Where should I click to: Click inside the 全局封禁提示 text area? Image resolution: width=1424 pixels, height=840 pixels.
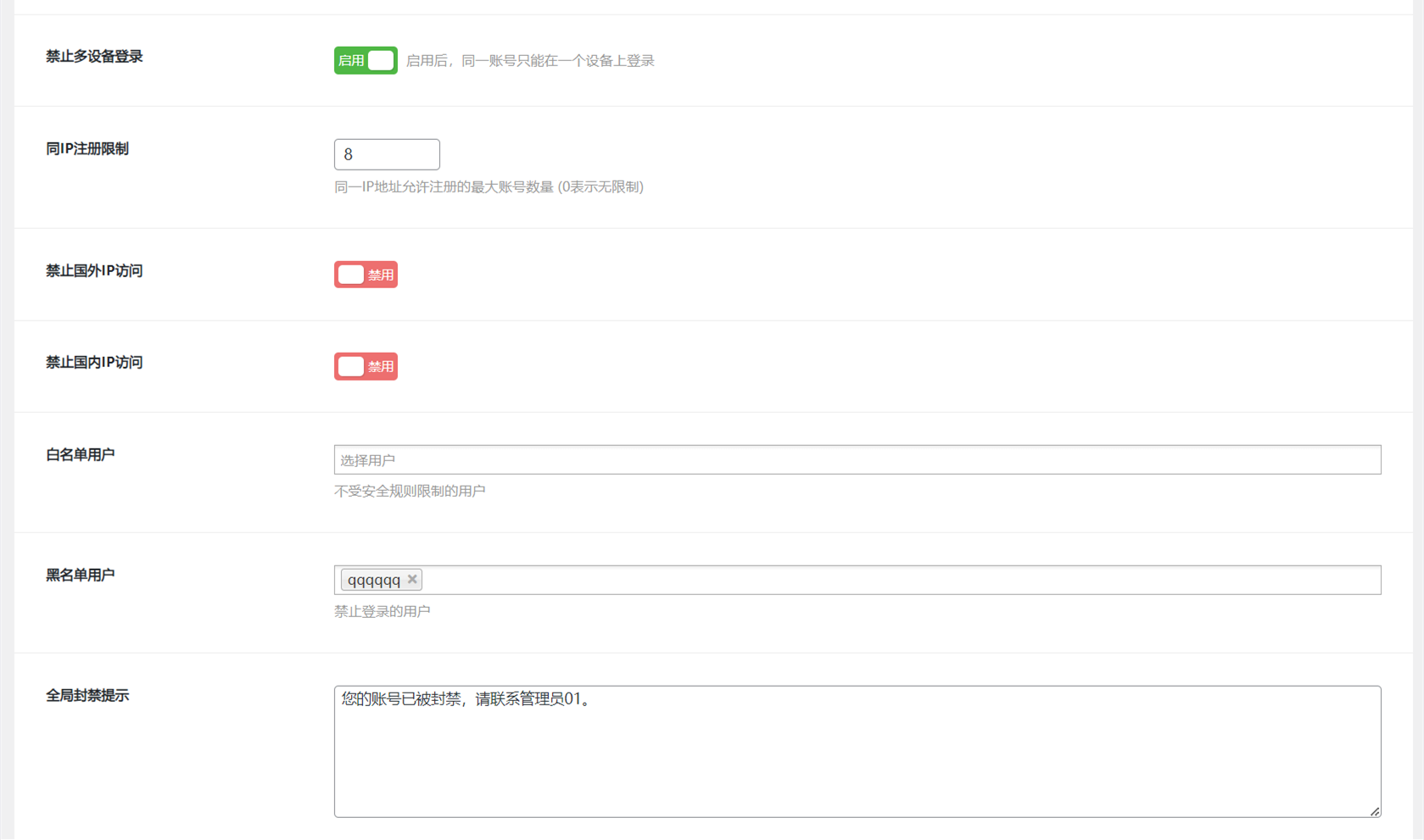click(857, 752)
